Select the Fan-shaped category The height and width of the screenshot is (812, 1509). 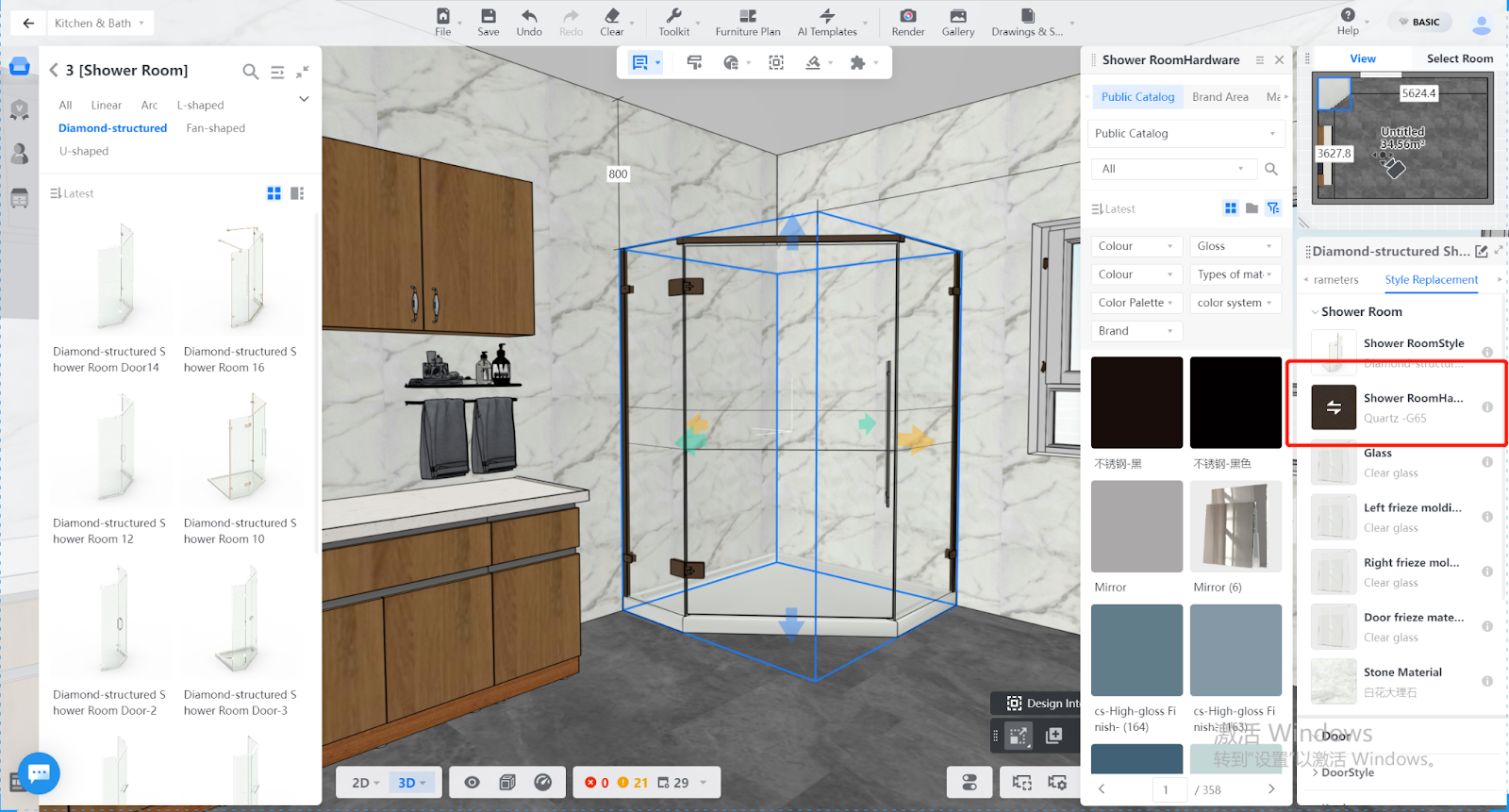(215, 128)
